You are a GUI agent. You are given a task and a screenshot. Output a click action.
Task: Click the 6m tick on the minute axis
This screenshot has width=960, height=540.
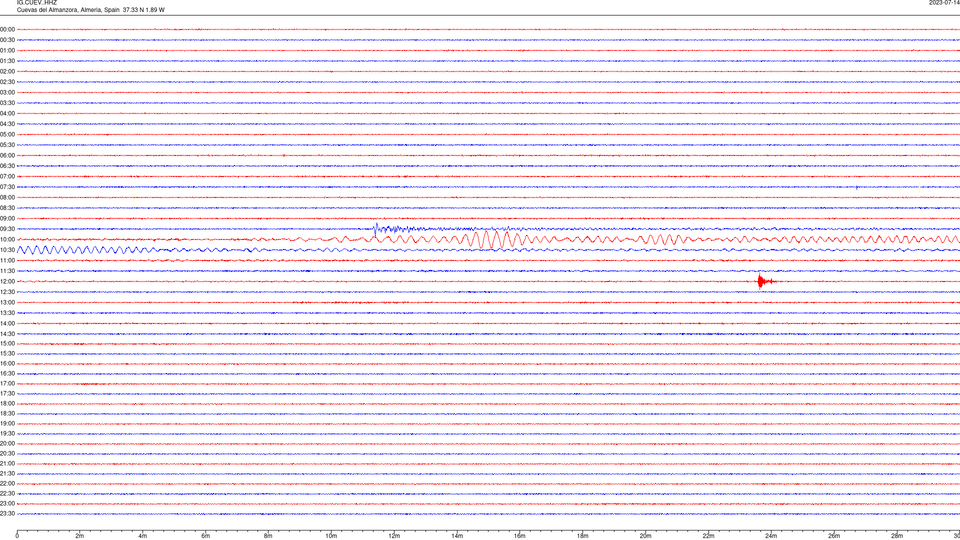pos(206,536)
